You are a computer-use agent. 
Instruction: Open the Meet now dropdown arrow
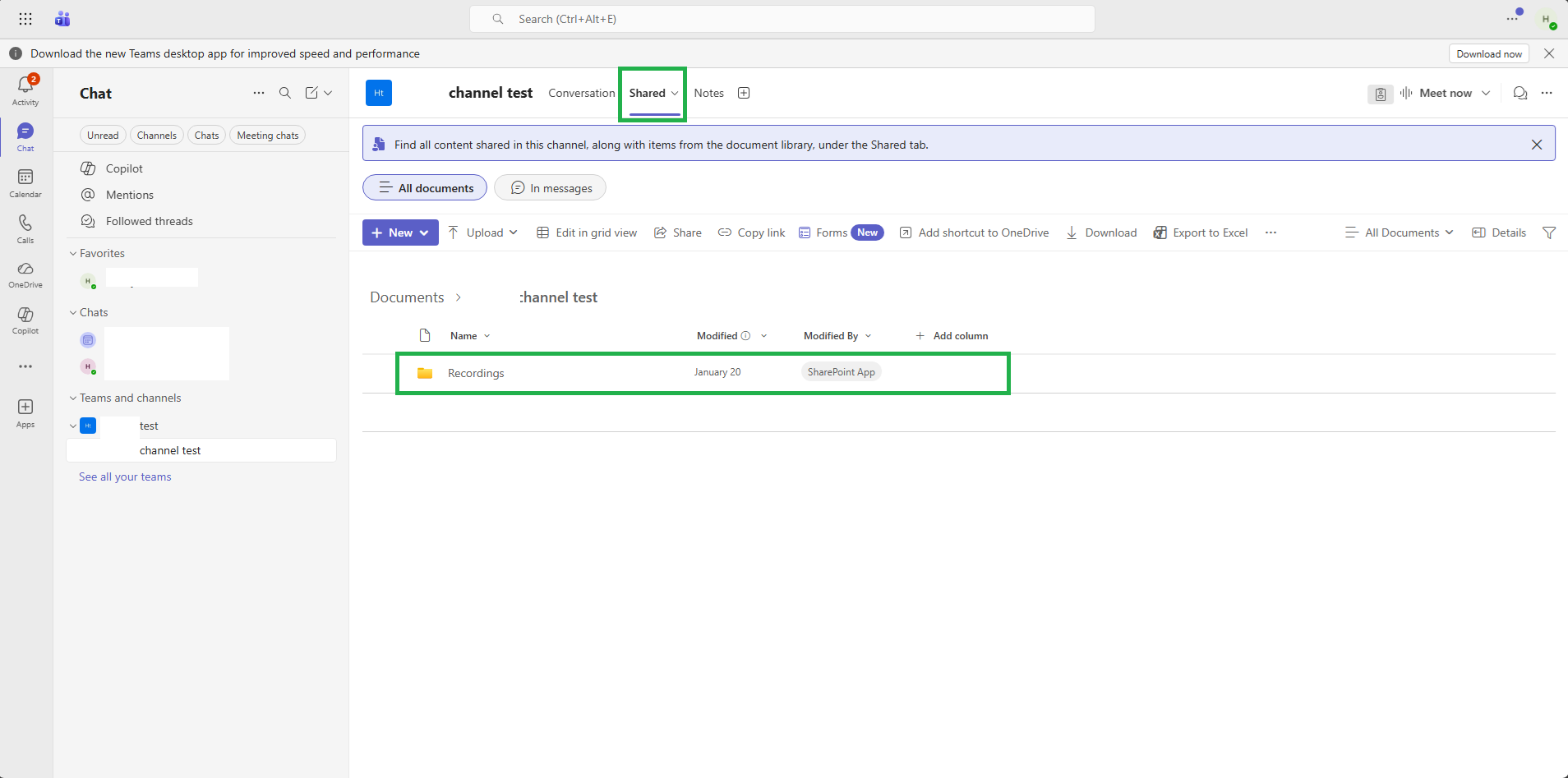pos(1486,93)
